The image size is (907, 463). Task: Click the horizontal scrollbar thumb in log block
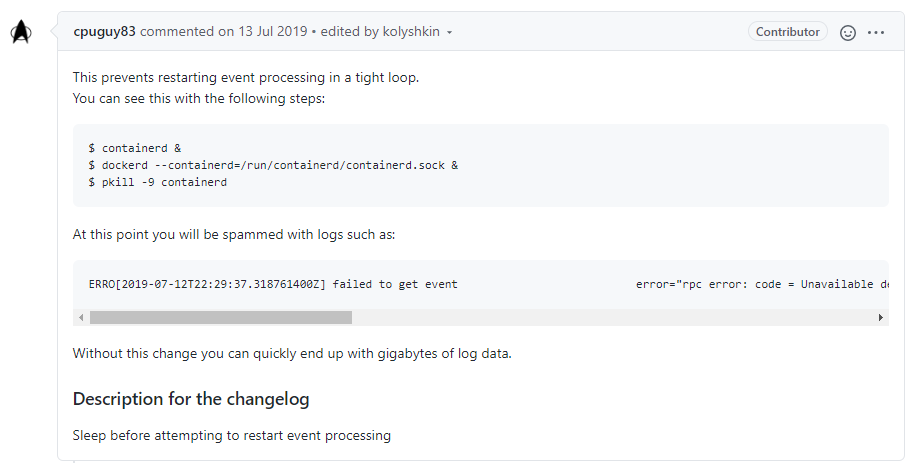tap(220, 317)
